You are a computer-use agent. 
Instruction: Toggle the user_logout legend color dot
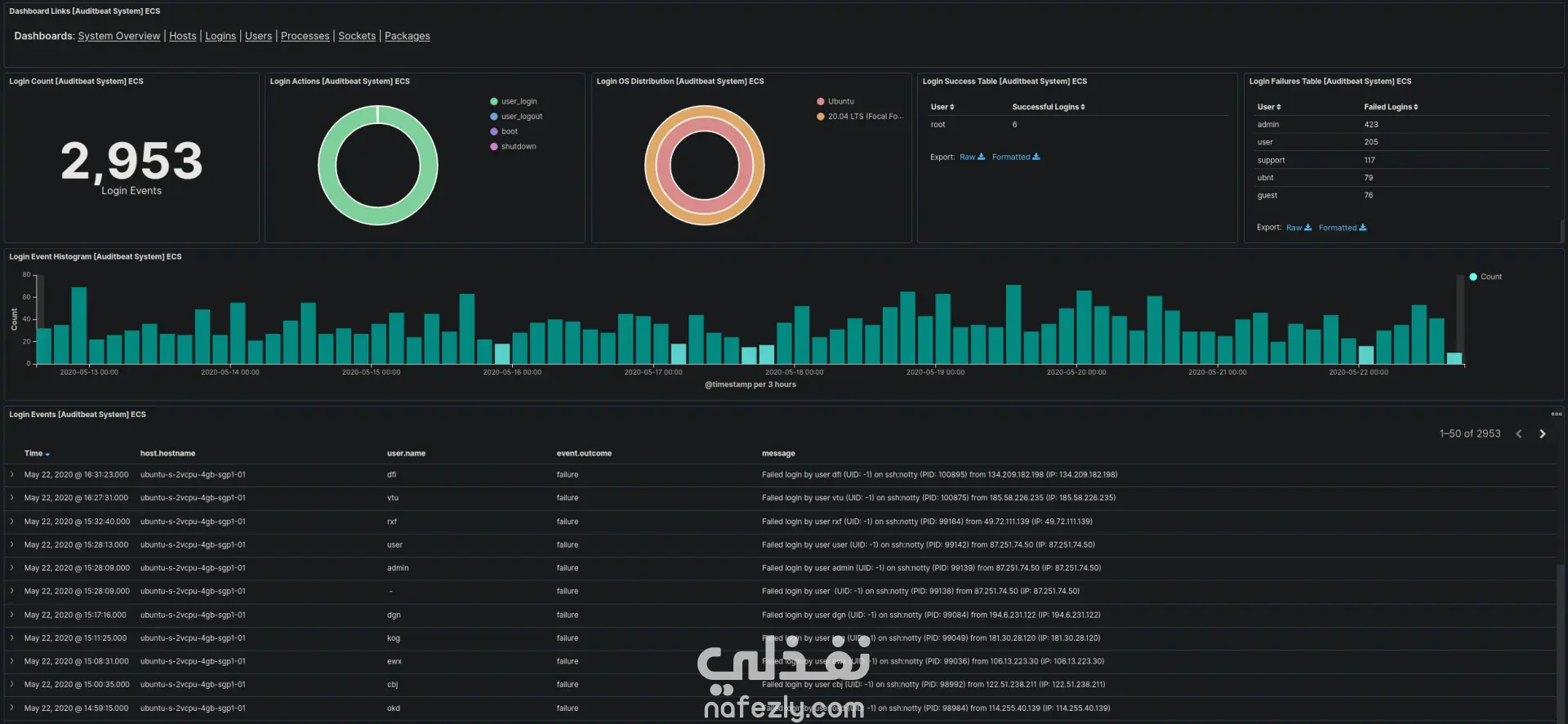click(494, 117)
